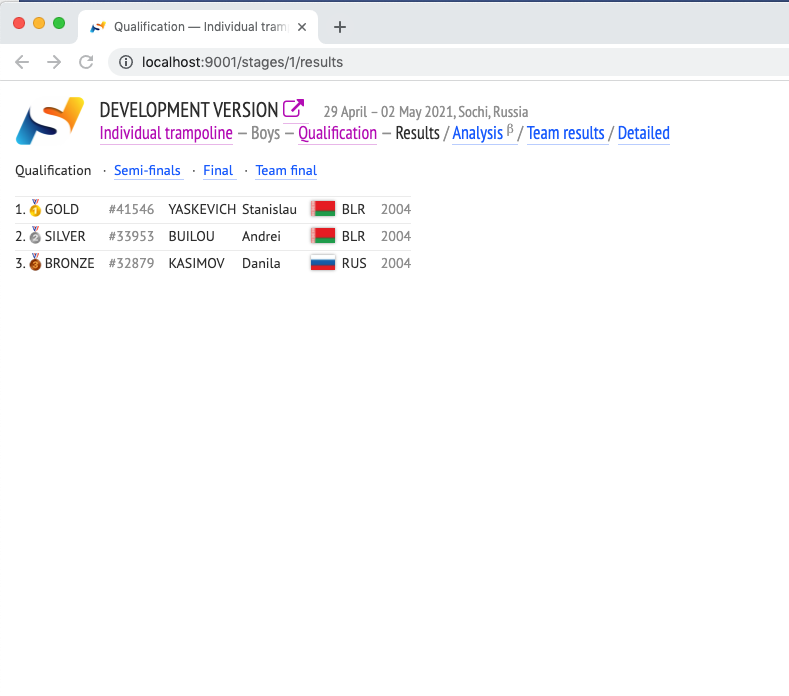
Task: Open the Qualification link in the header
Action: [338, 133]
